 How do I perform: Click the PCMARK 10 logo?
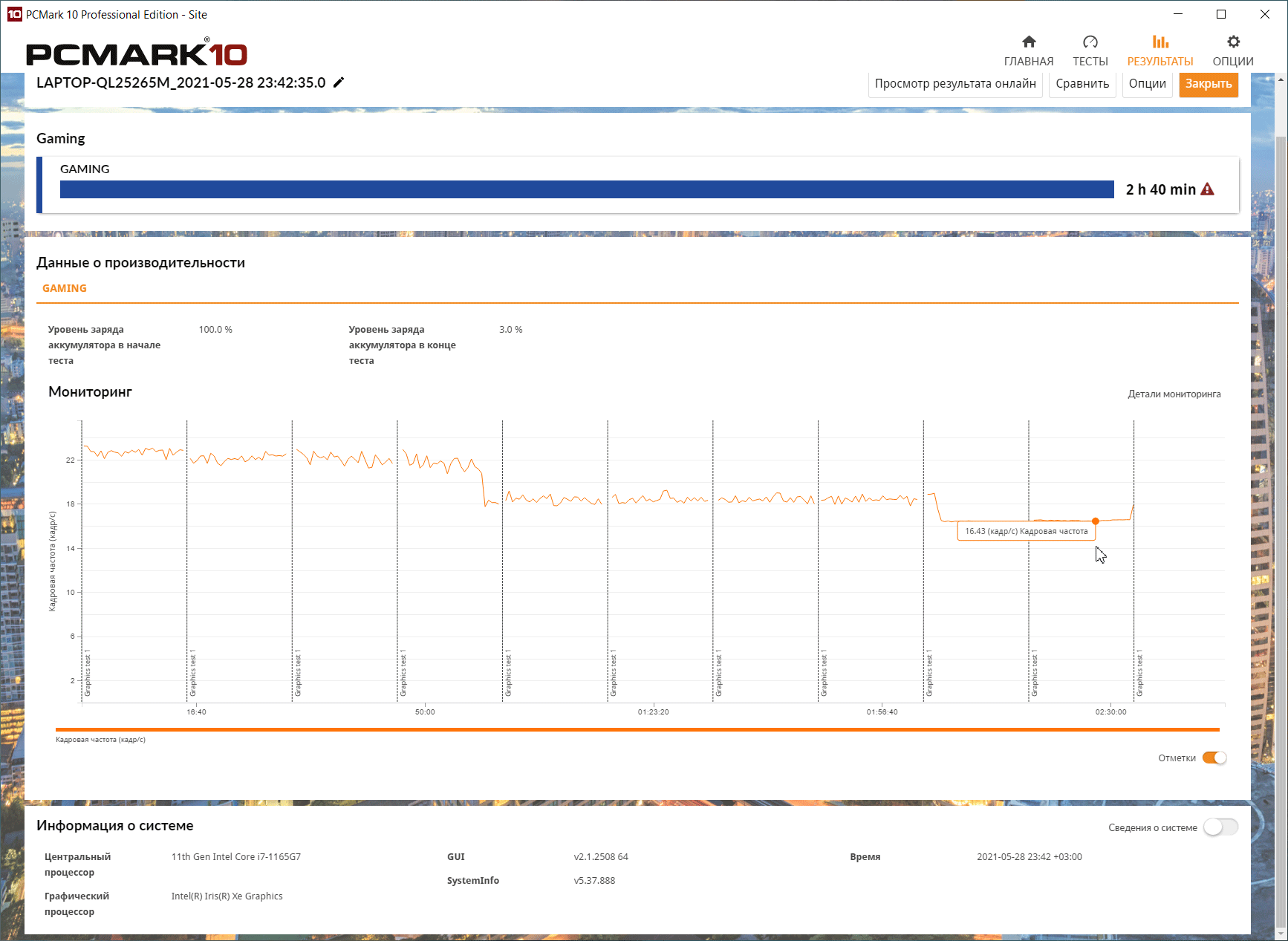(137, 53)
